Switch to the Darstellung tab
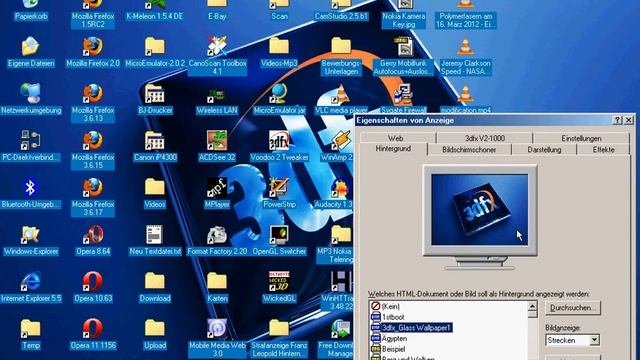This screenshot has height=360, width=640. [x=544, y=150]
